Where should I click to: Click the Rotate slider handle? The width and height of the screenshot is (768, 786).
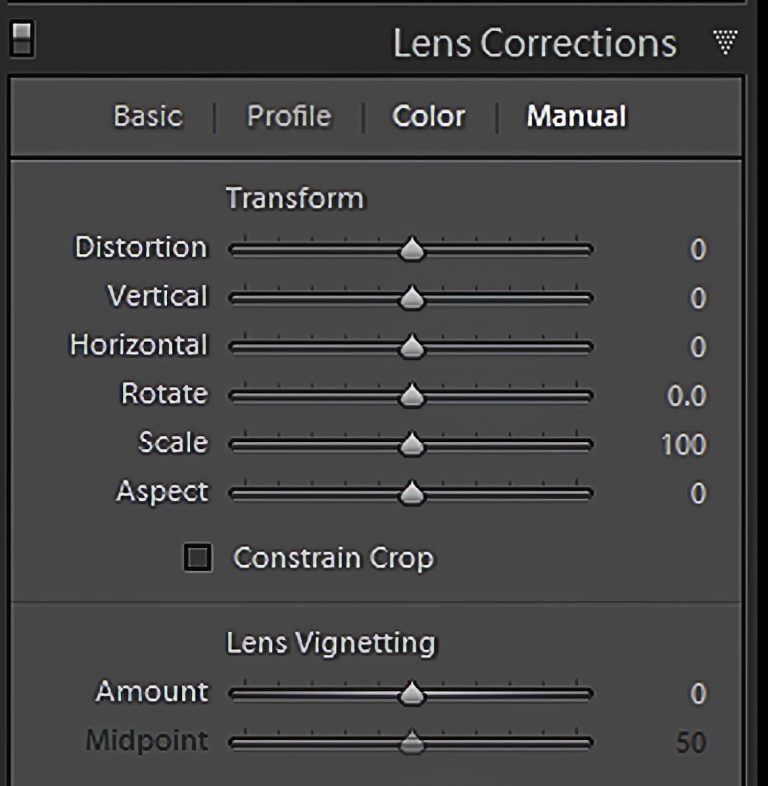tap(412, 396)
